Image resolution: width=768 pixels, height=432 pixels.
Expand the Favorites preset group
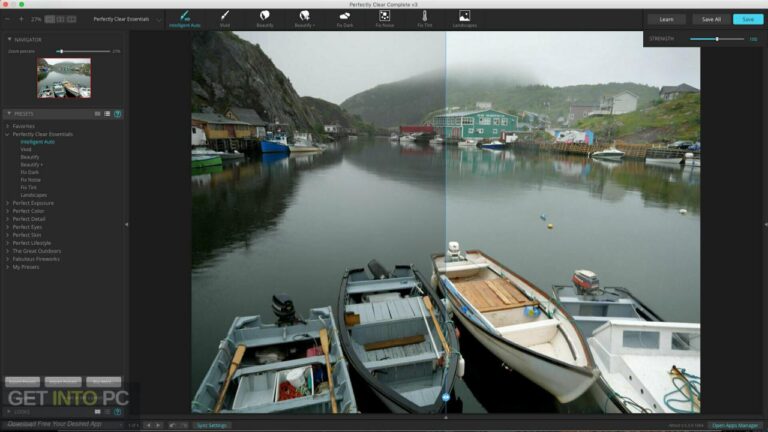(8, 126)
